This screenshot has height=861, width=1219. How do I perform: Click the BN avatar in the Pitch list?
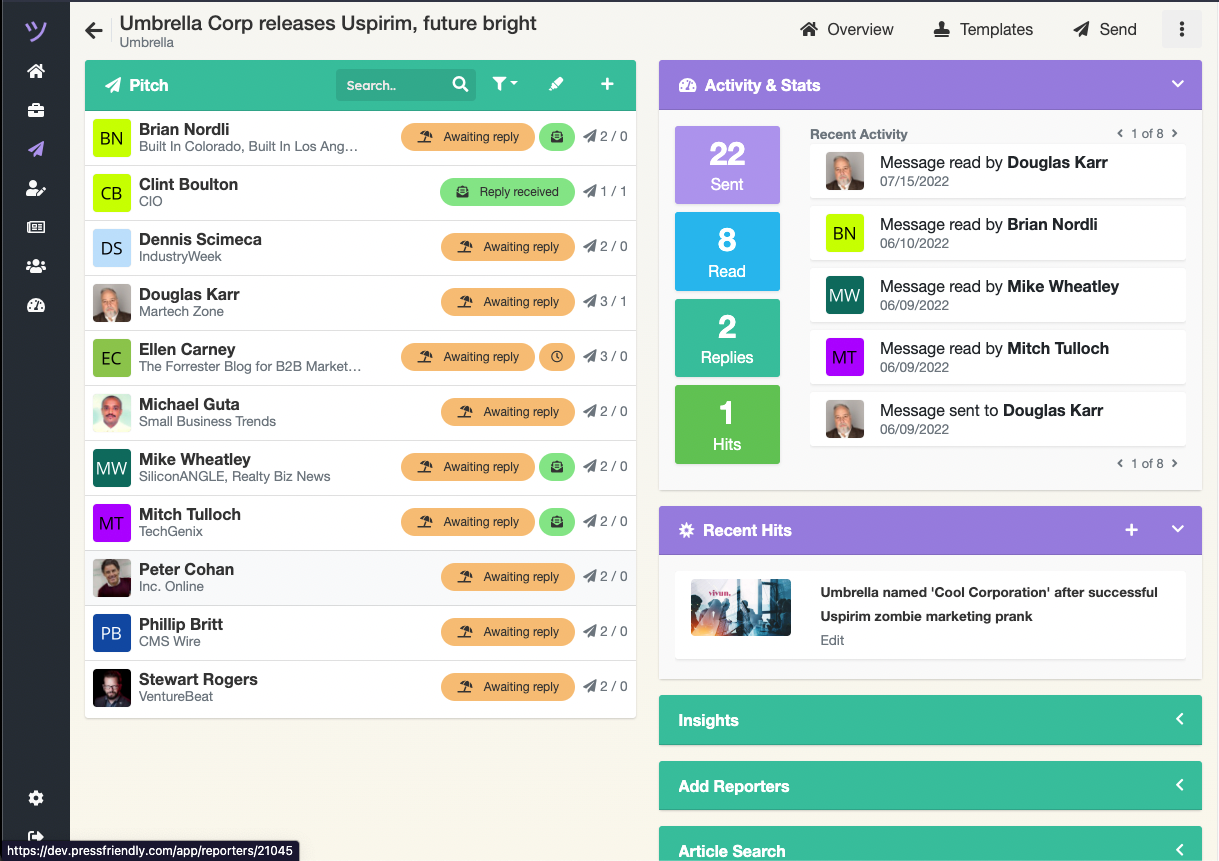point(112,138)
